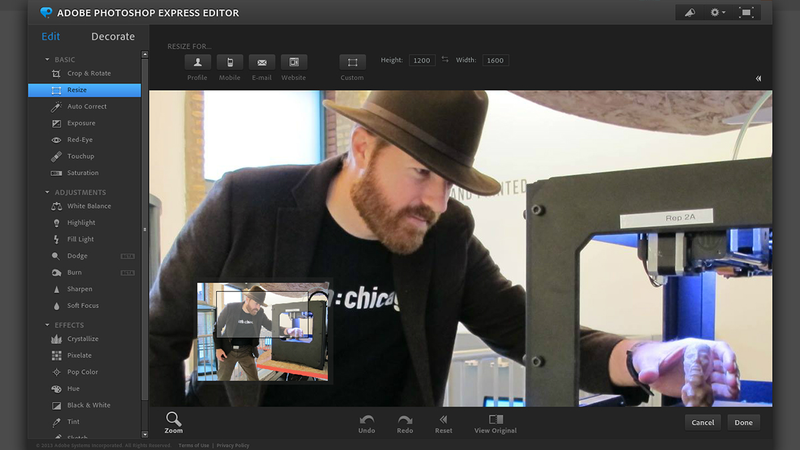Swap height and width arrows
Image resolution: width=800 pixels, height=450 pixels.
coord(445,60)
